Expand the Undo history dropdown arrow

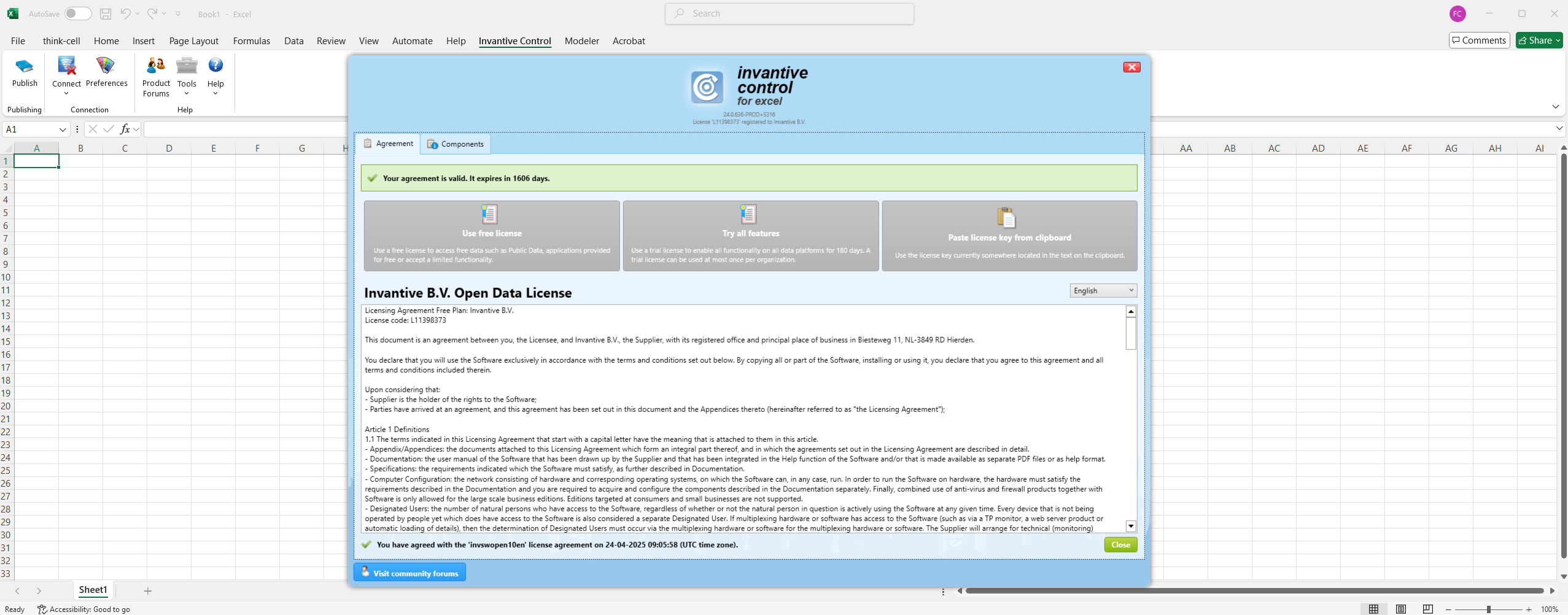pos(138,14)
